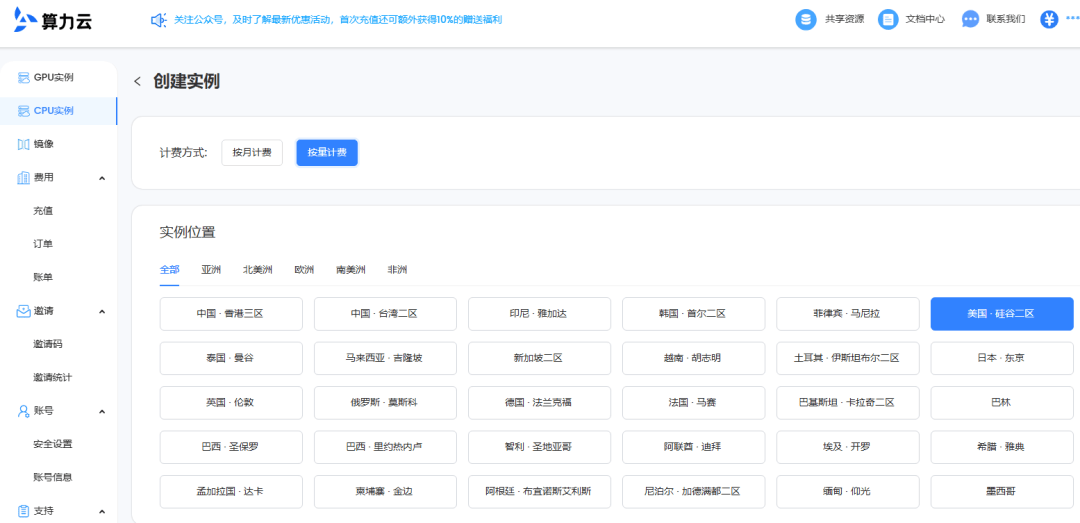Switch to the 北美洲 region tab

point(258,269)
